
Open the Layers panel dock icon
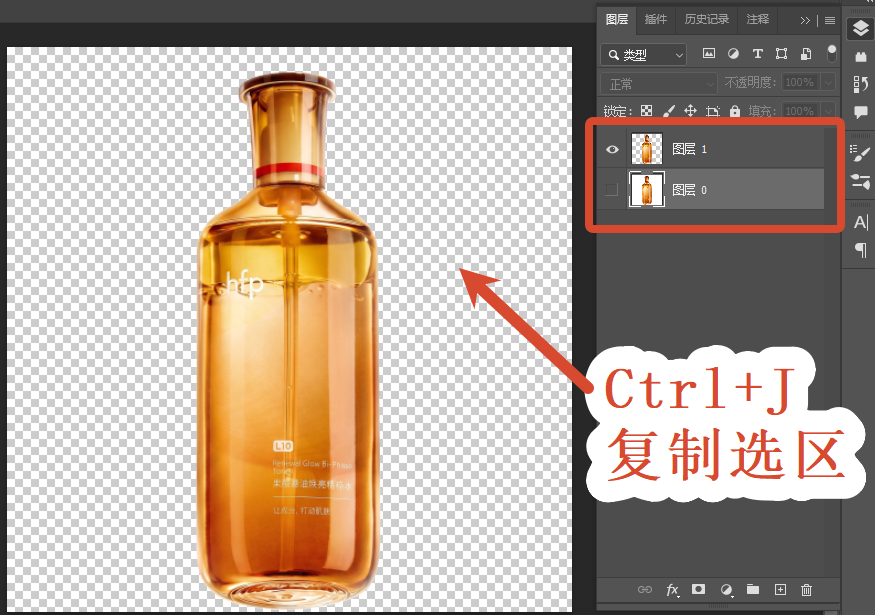tap(860, 28)
